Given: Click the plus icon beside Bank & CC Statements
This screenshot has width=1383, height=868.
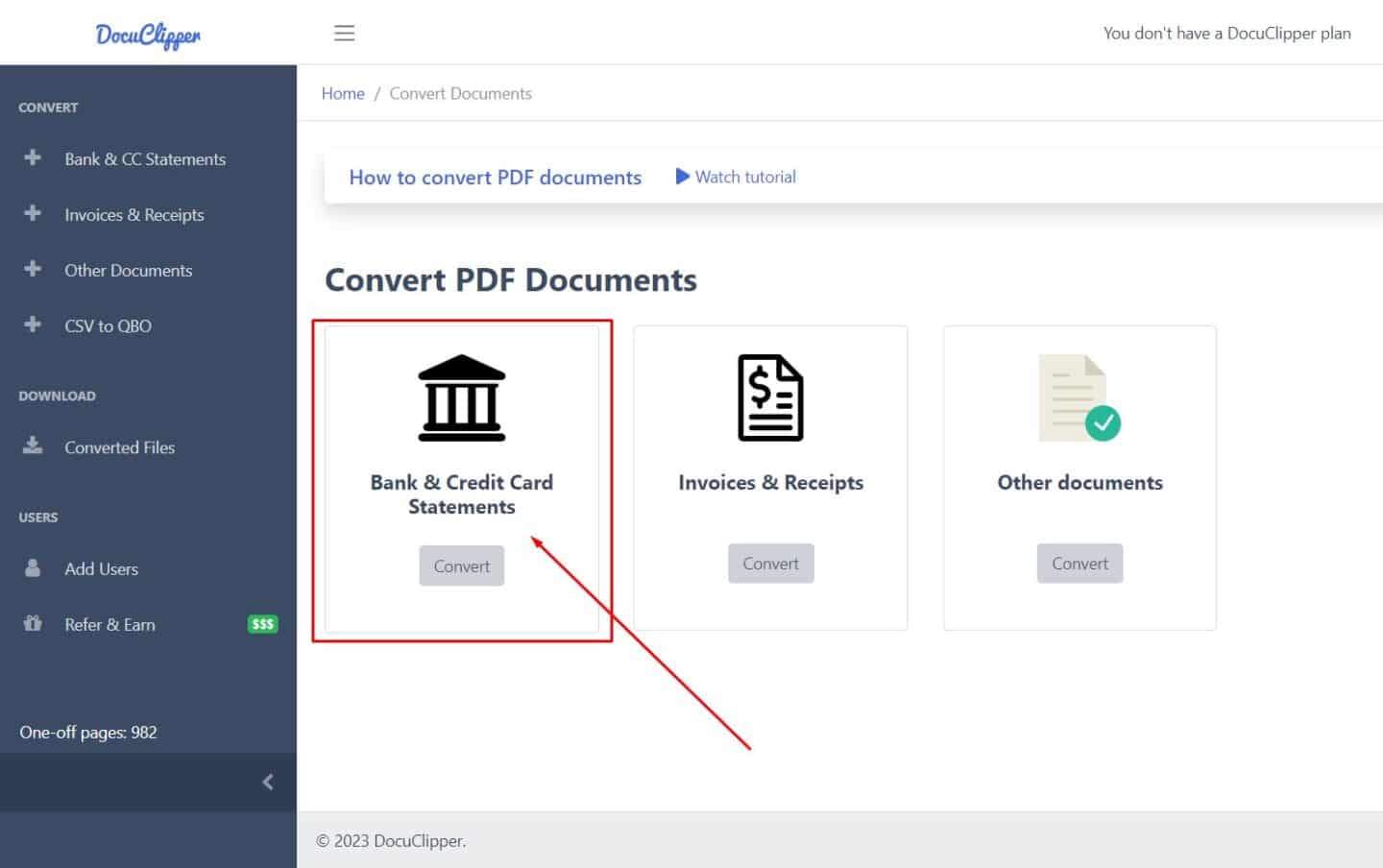Looking at the screenshot, I should (x=32, y=158).
